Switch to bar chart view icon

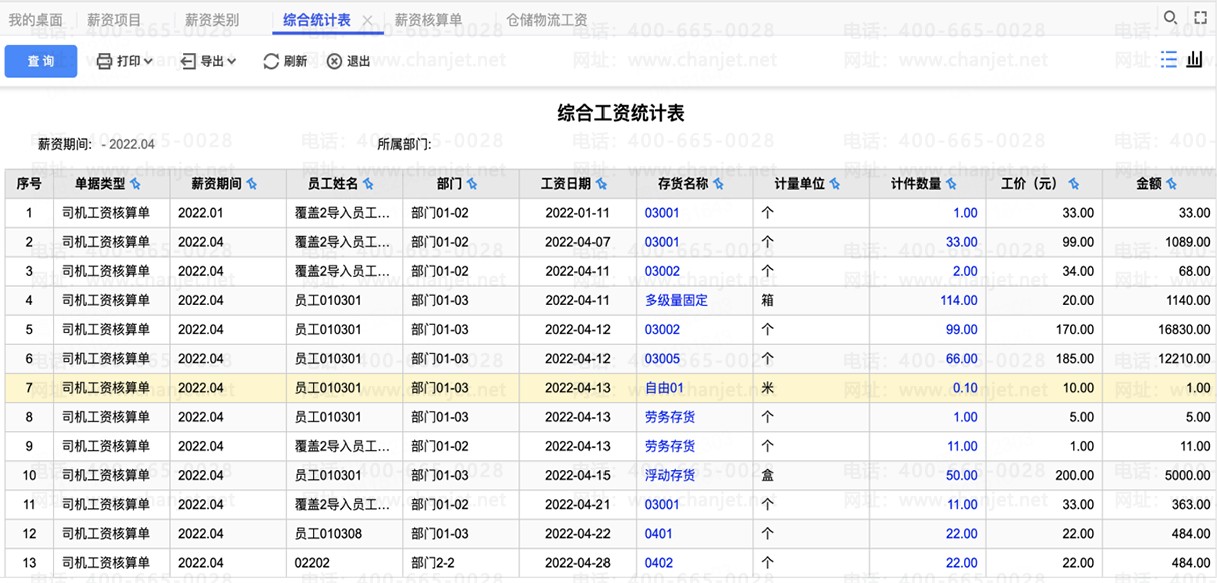1195,60
